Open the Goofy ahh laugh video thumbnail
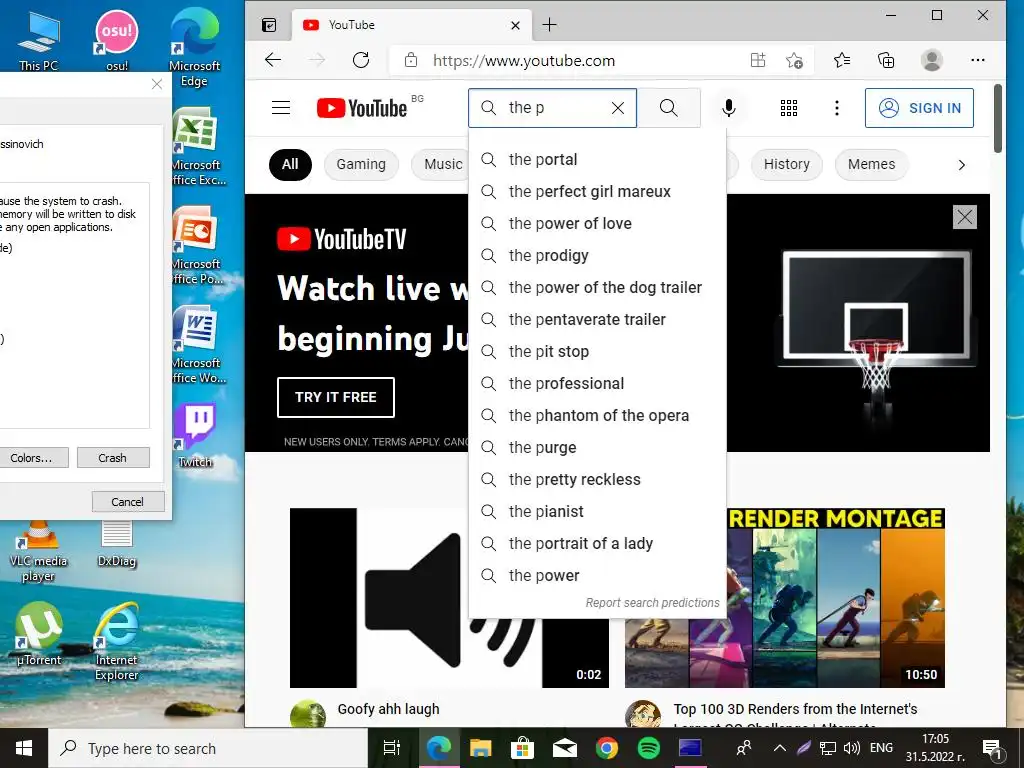The height and width of the screenshot is (768, 1024). pos(449,598)
